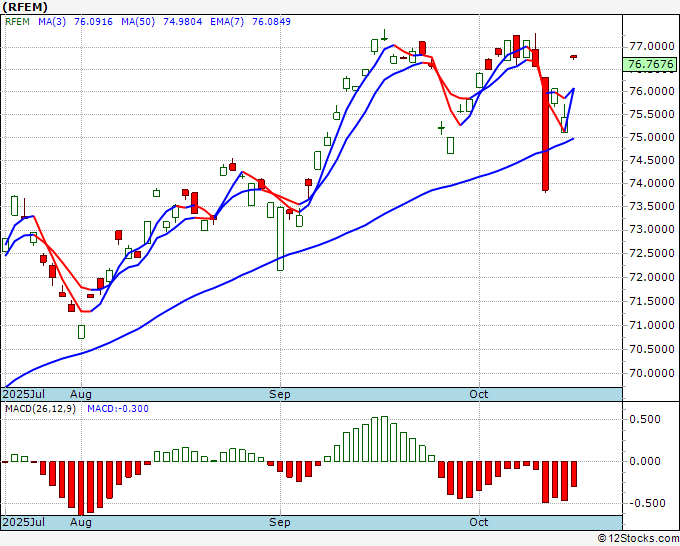The height and width of the screenshot is (546, 680).
Task: Click Oct on the price chart axis
Action: pyautogui.click(x=479, y=394)
